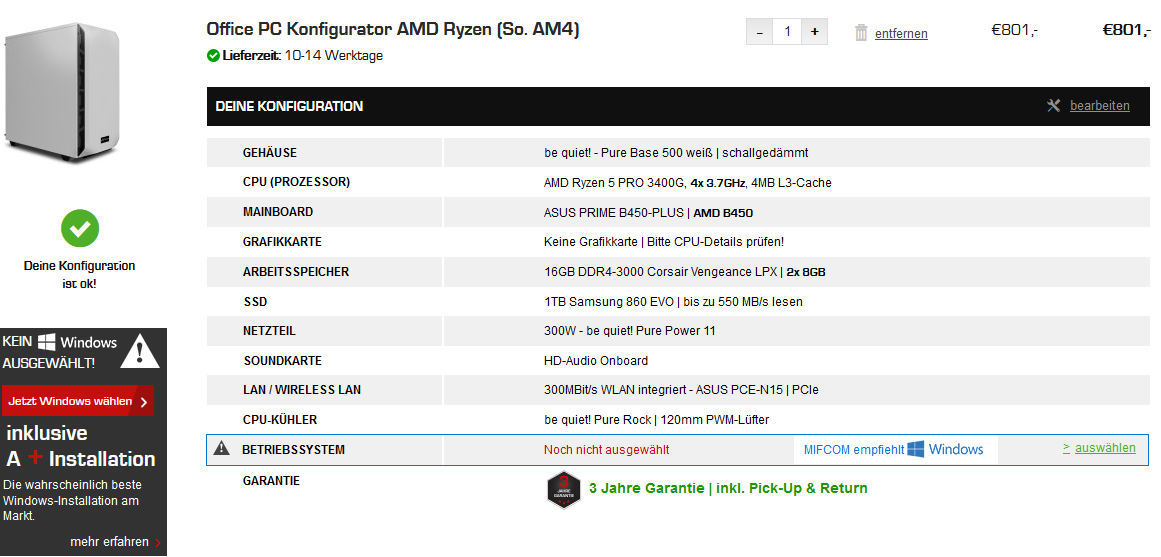Click the Windows logo in Betriebssystem row
Viewport: 1161px width, 557px height.
916,449
